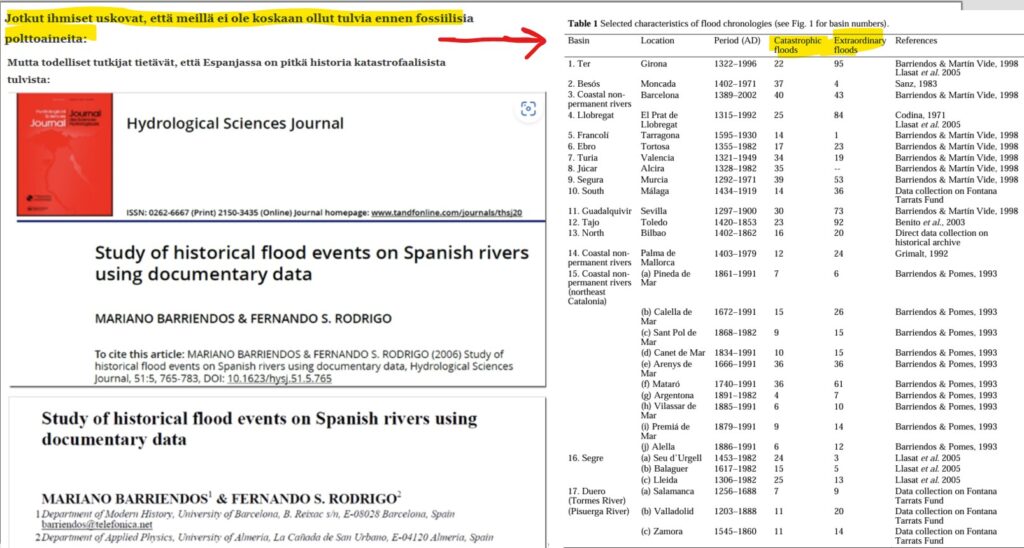
Task: Click the Basin column header
Action: click(x=579, y=41)
